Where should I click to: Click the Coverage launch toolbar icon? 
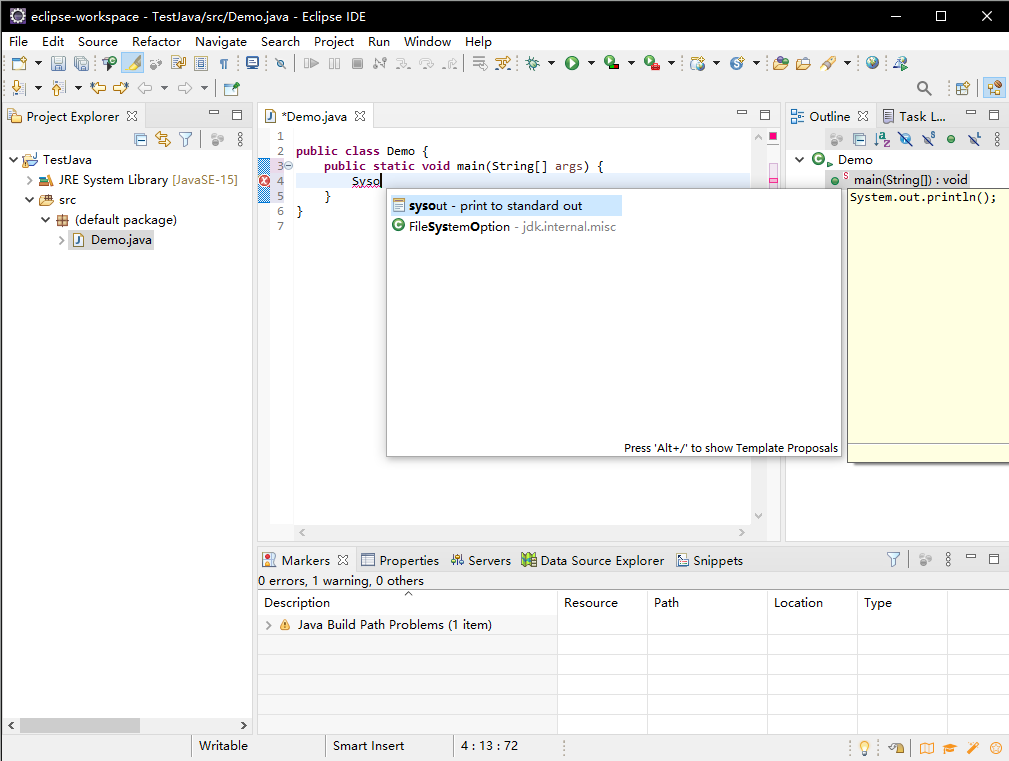(x=611, y=63)
